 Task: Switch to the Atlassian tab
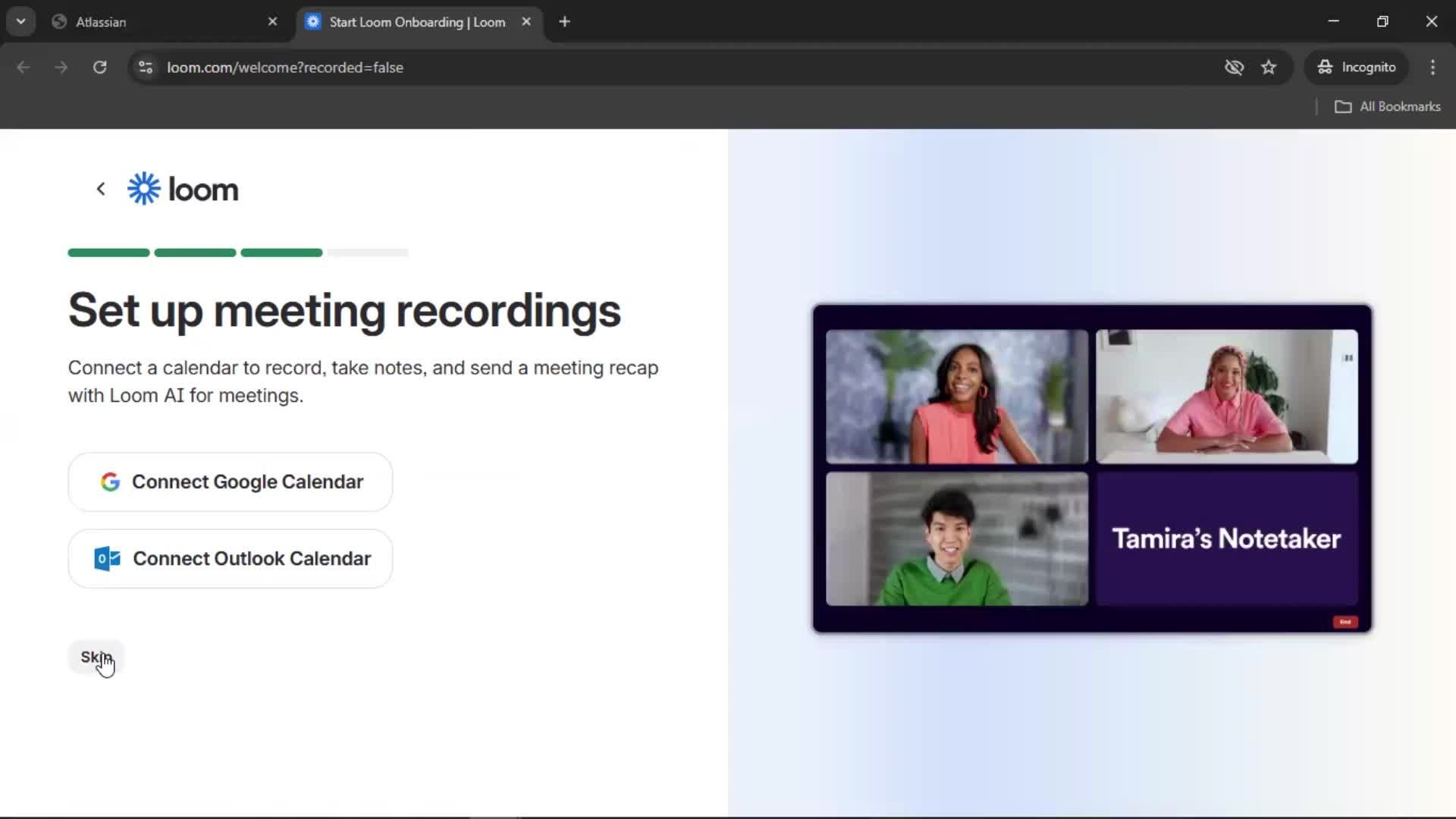tap(152, 22)
